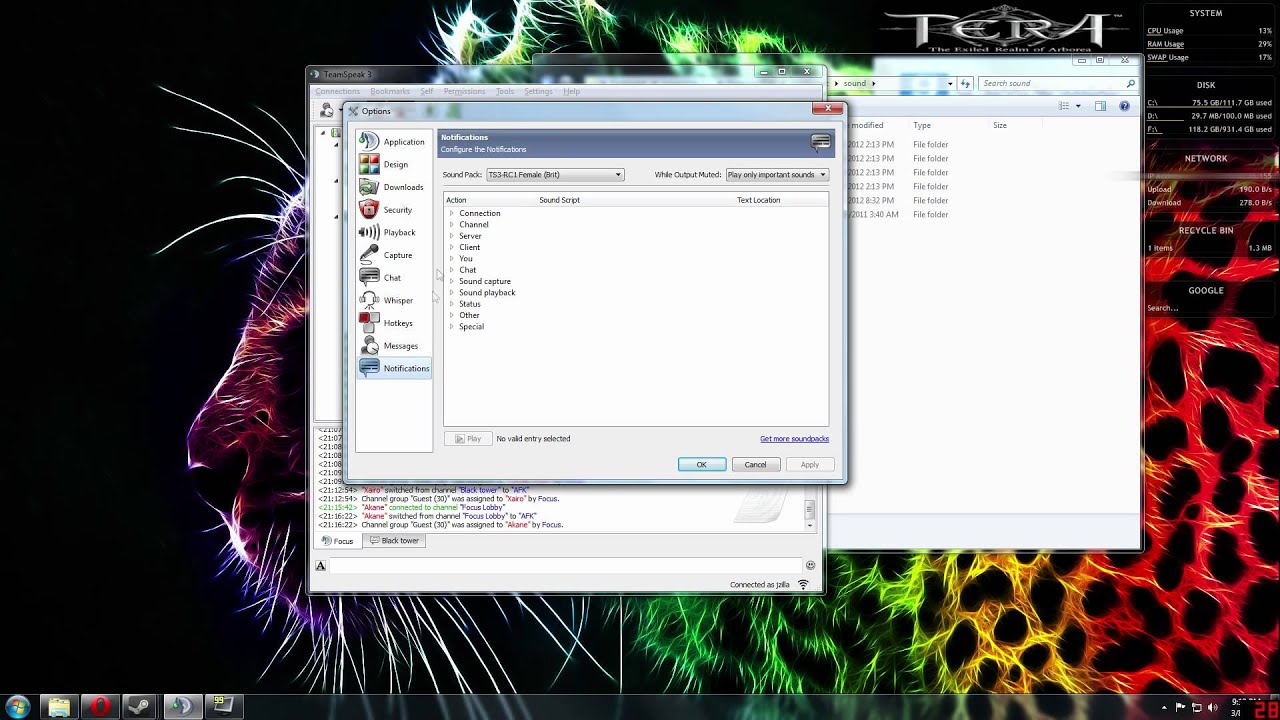
Task: Open the Design options category
Action: point(394,164)
